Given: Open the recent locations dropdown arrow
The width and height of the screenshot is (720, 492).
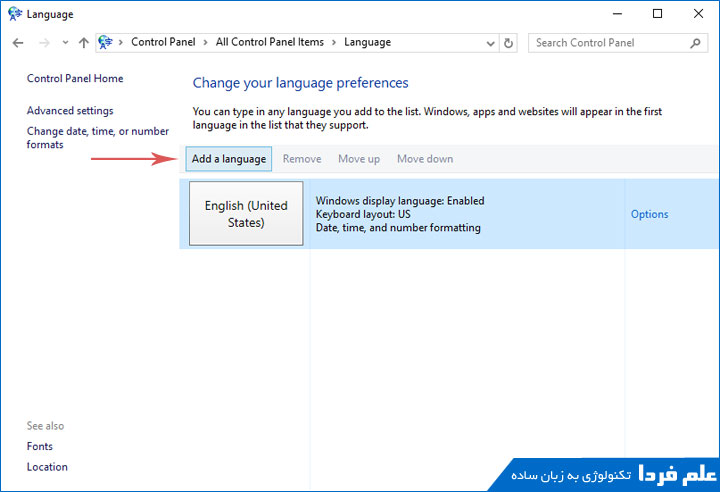Looking at the screenshot, I should pos(64,43).
